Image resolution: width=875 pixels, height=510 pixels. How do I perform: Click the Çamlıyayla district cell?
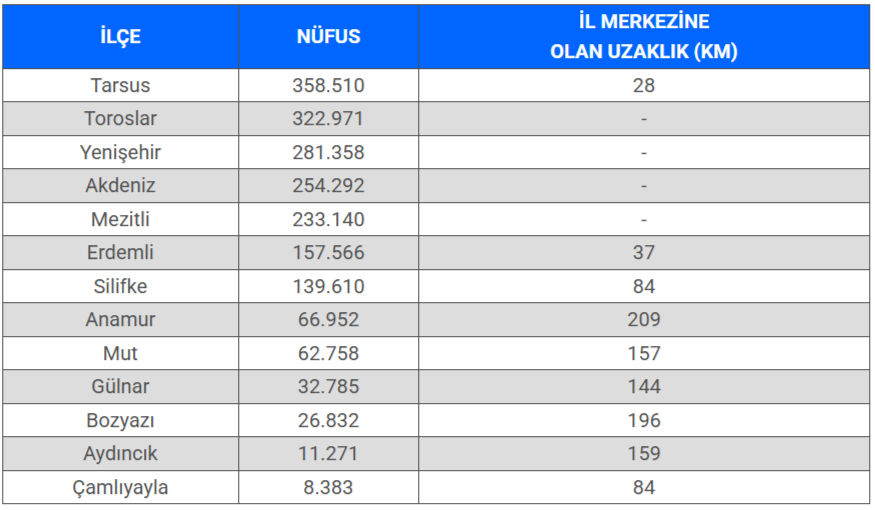[121, 487]
